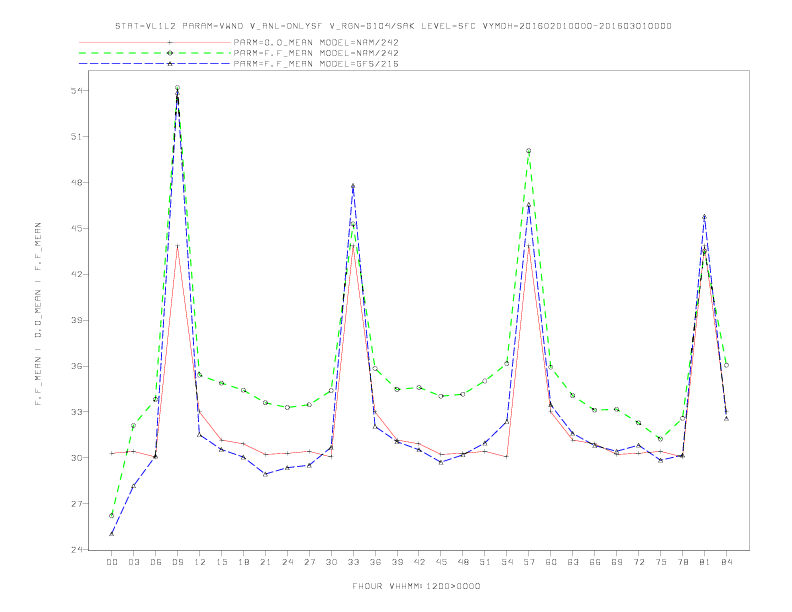Click the red plus data point at hour 09 peak
792x612 pixels.
(x=177, y=246)
